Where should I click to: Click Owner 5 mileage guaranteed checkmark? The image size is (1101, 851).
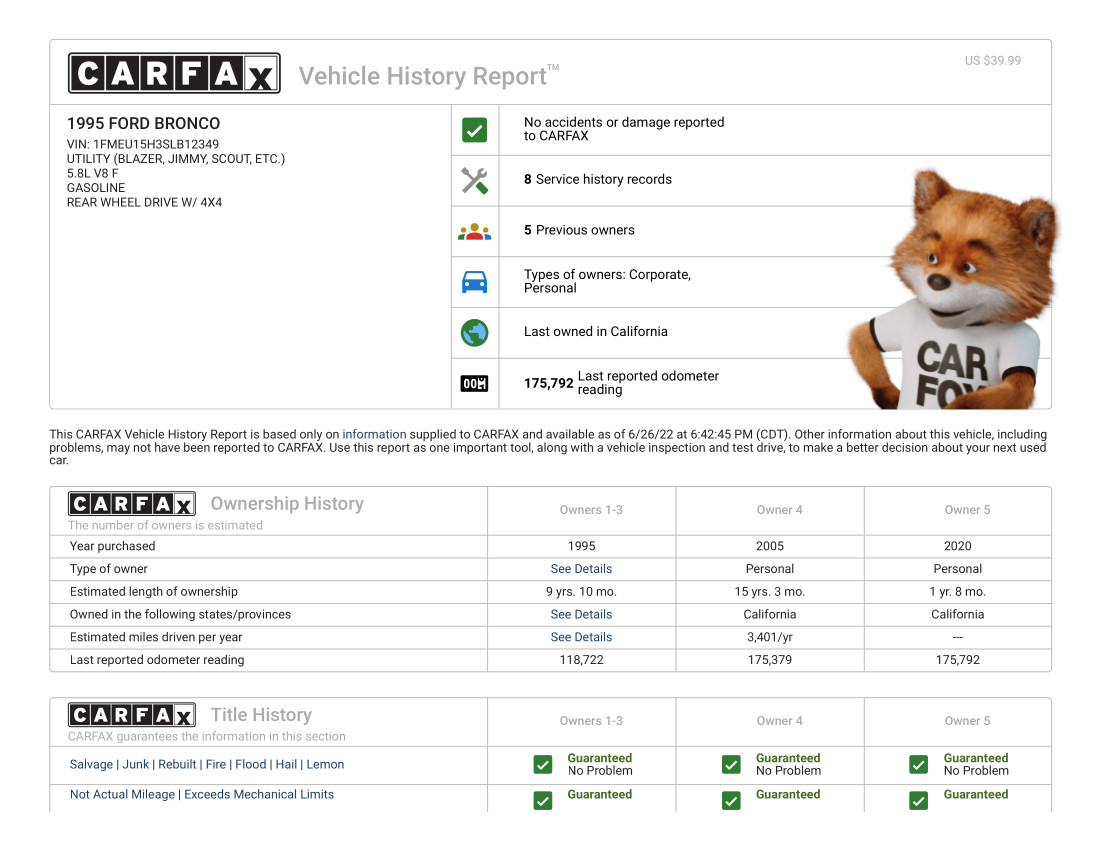918,800
